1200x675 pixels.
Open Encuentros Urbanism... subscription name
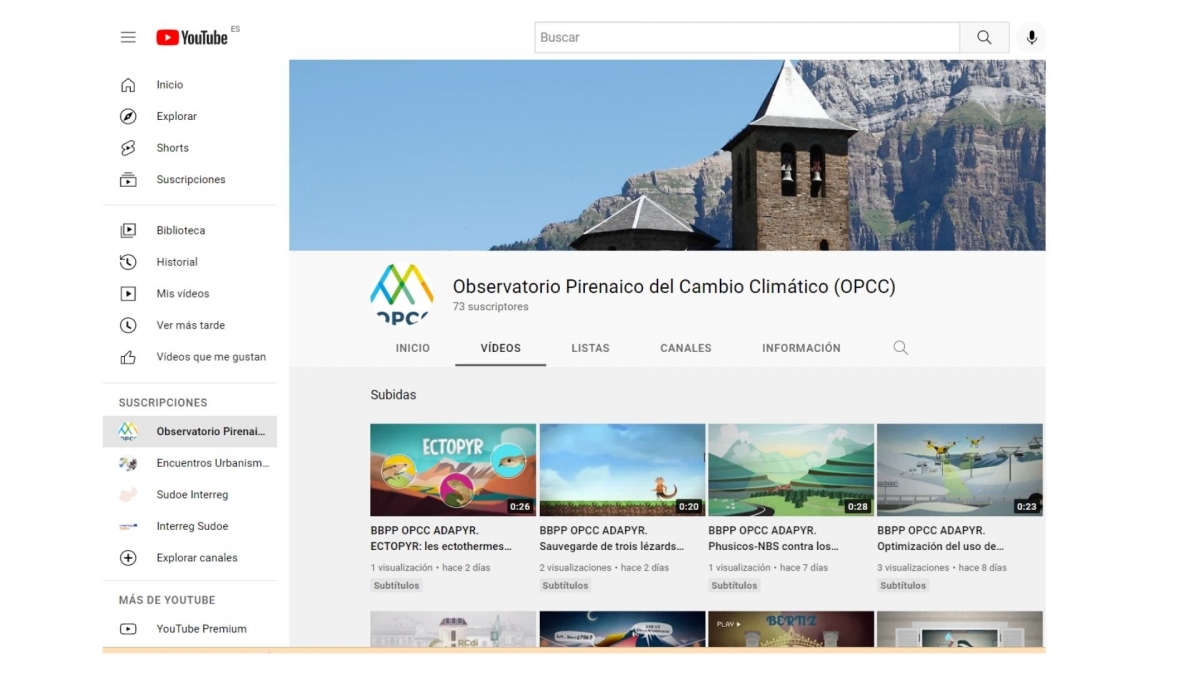click(213, 463)
